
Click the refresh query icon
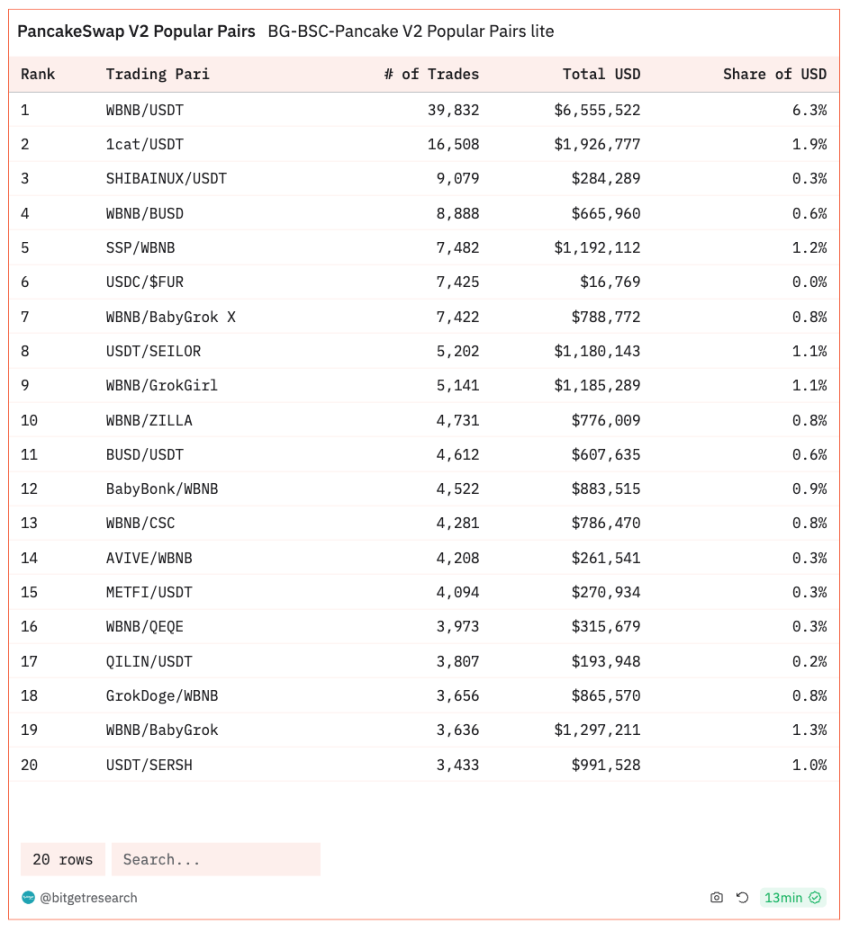[x=742, y=898]
